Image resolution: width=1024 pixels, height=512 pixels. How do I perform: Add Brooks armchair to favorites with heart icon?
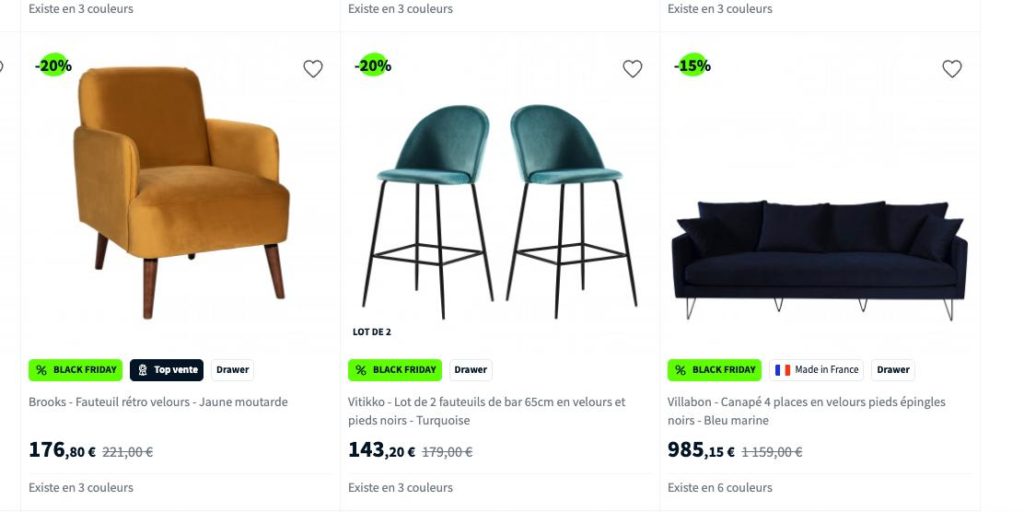[x=313, y=69]
